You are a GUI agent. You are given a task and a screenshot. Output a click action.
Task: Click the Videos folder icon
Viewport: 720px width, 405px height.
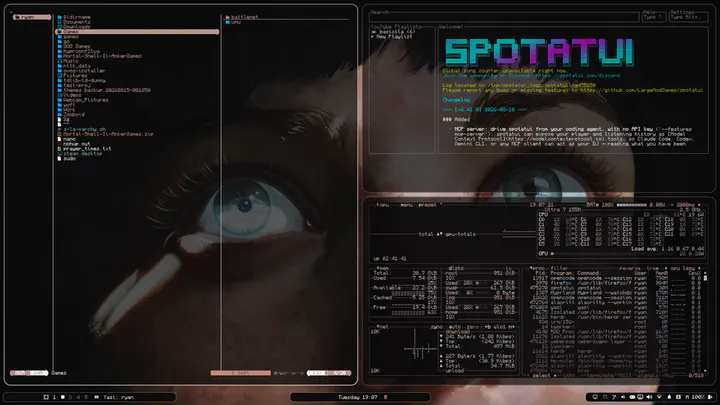pyautogui.click(x=60, y=95)
